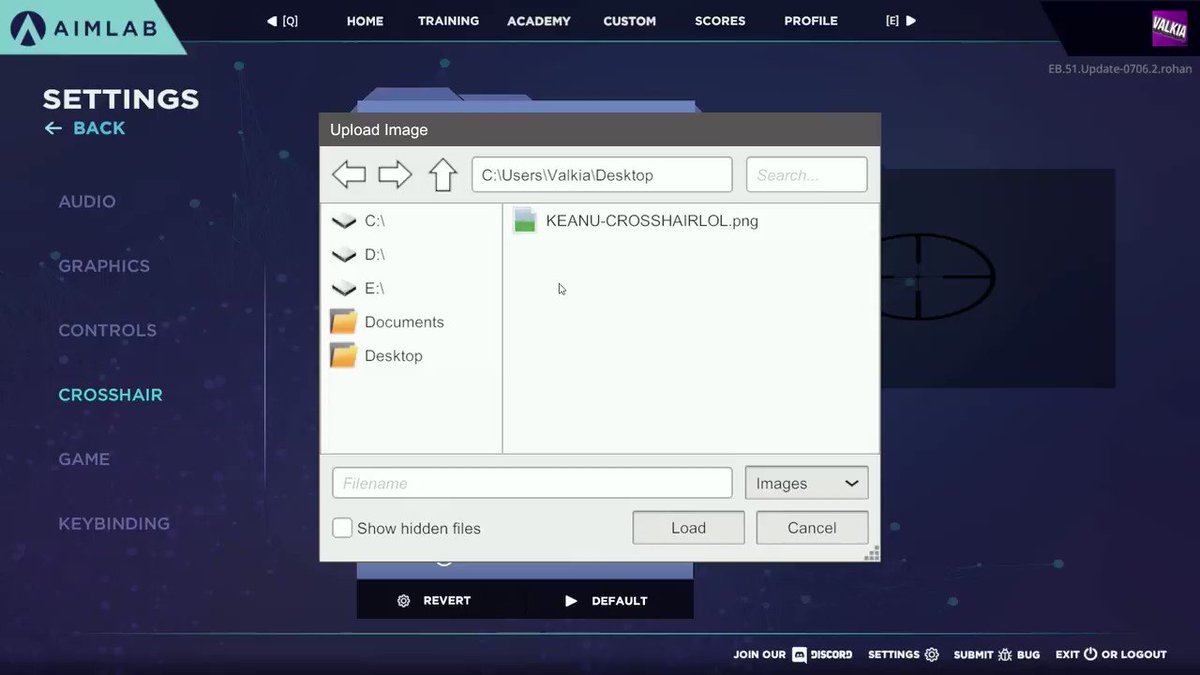Viewport: 1200px width, 675px height.
Task: Click the C:\ label in the sidebar
Action: click(x=375, y=221)
